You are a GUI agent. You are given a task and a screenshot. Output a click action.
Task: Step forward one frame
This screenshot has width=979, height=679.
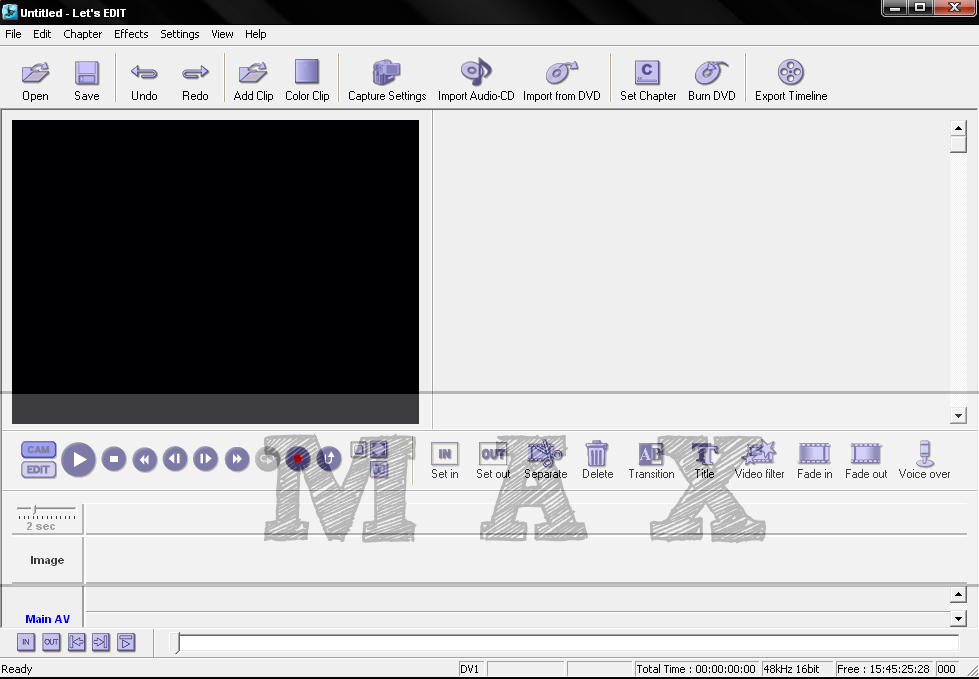[x=205, y=459]
